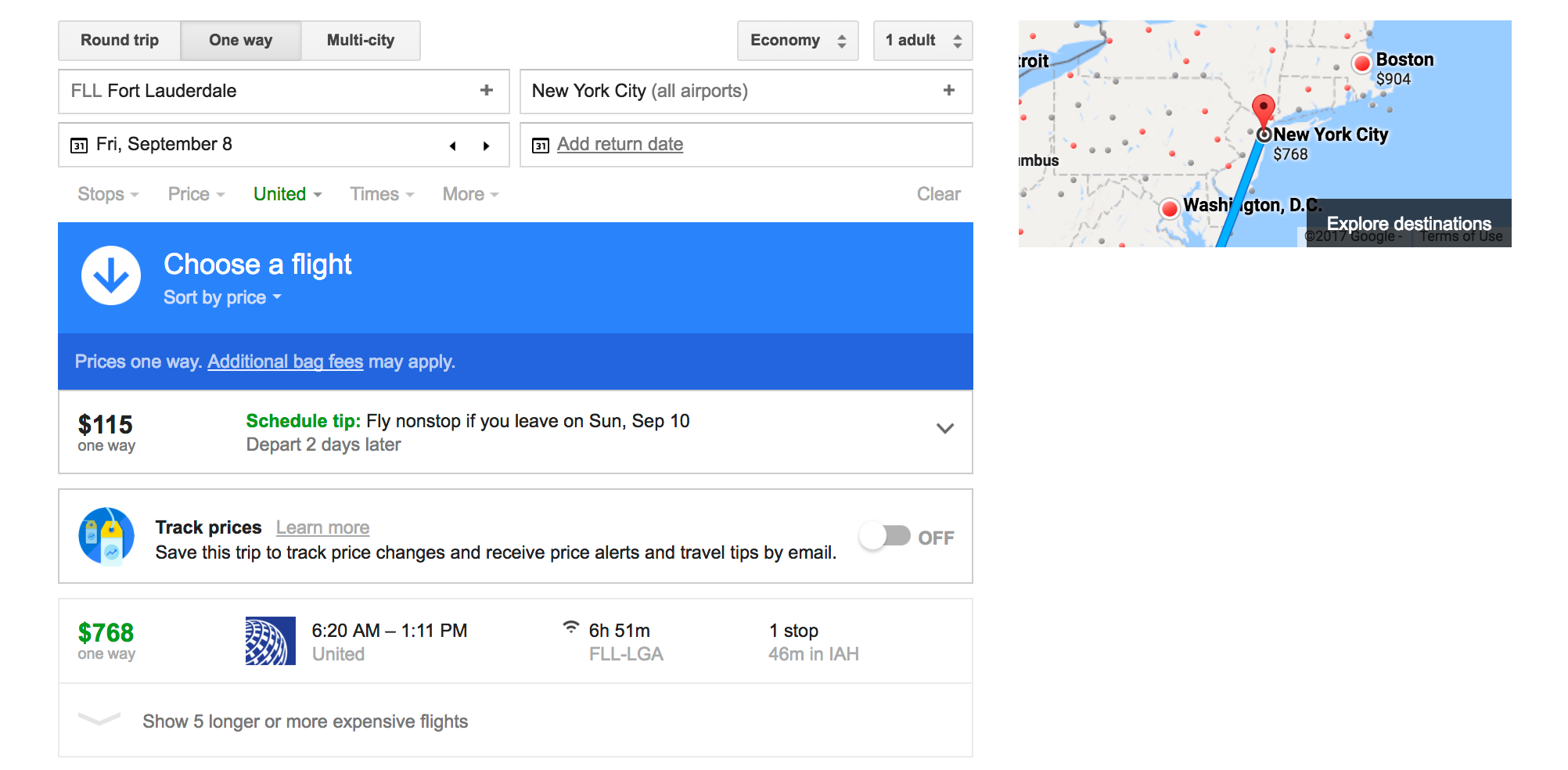Click the plus icon beside Fort Lauderdale

click(x=486, y=91)
